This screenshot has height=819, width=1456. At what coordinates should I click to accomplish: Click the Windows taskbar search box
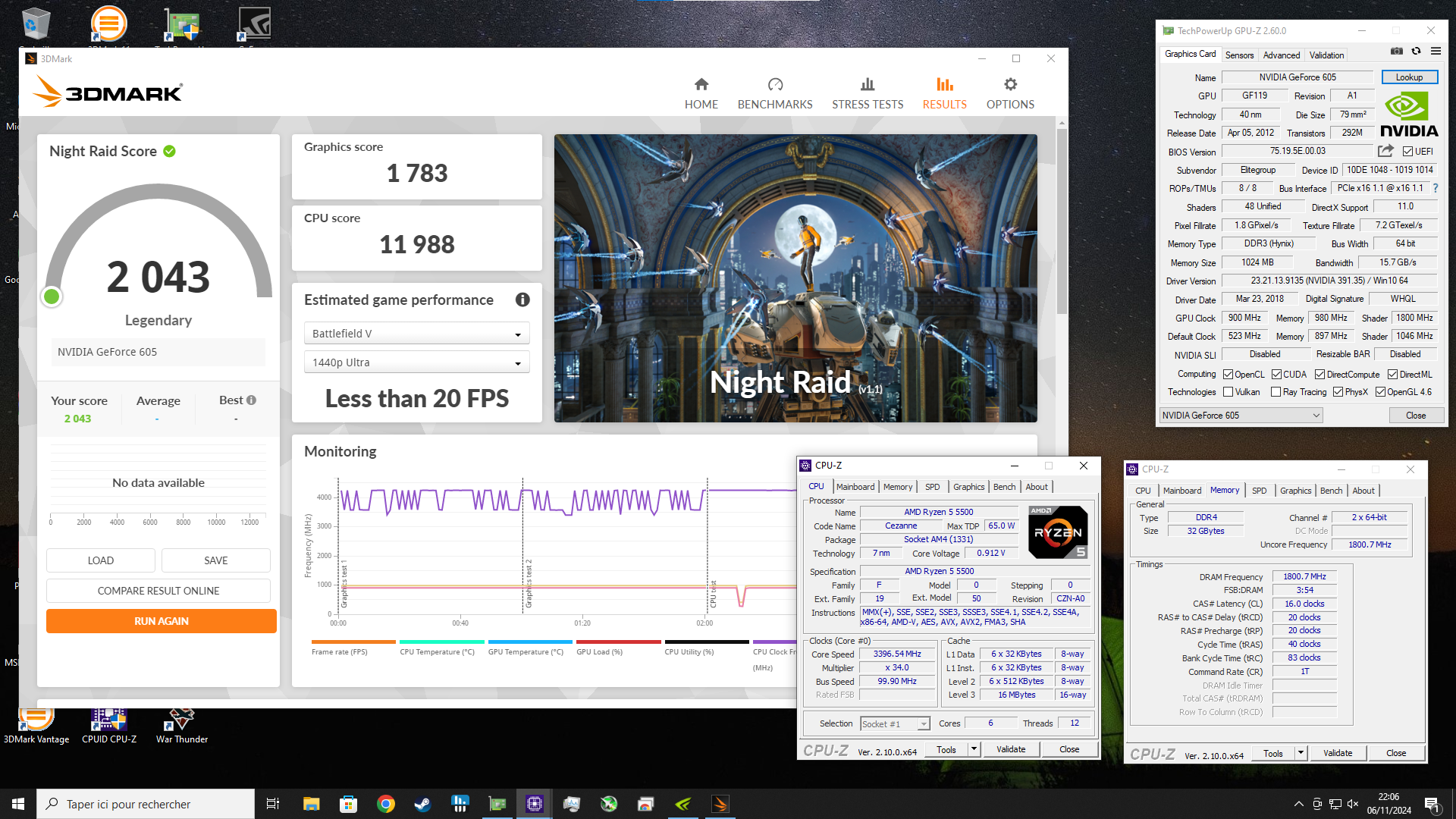tap(146, 804)
